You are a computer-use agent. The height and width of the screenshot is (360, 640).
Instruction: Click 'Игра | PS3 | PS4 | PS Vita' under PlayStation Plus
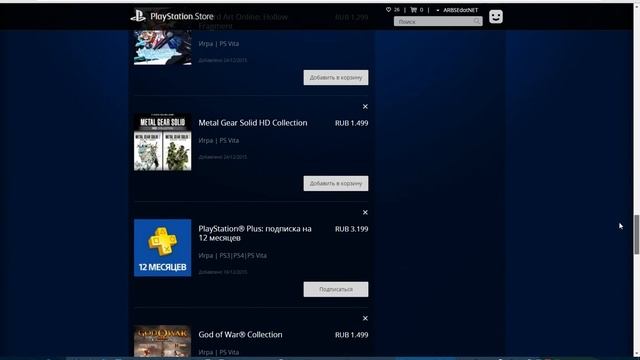233,256
